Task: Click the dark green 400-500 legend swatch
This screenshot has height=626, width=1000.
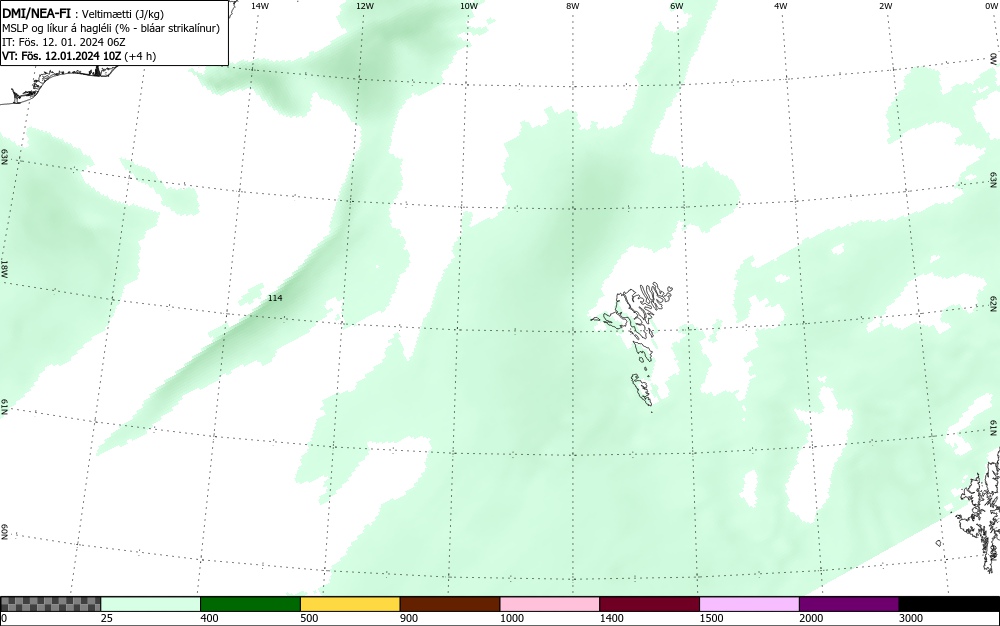Action: click(x=250, y=604)
